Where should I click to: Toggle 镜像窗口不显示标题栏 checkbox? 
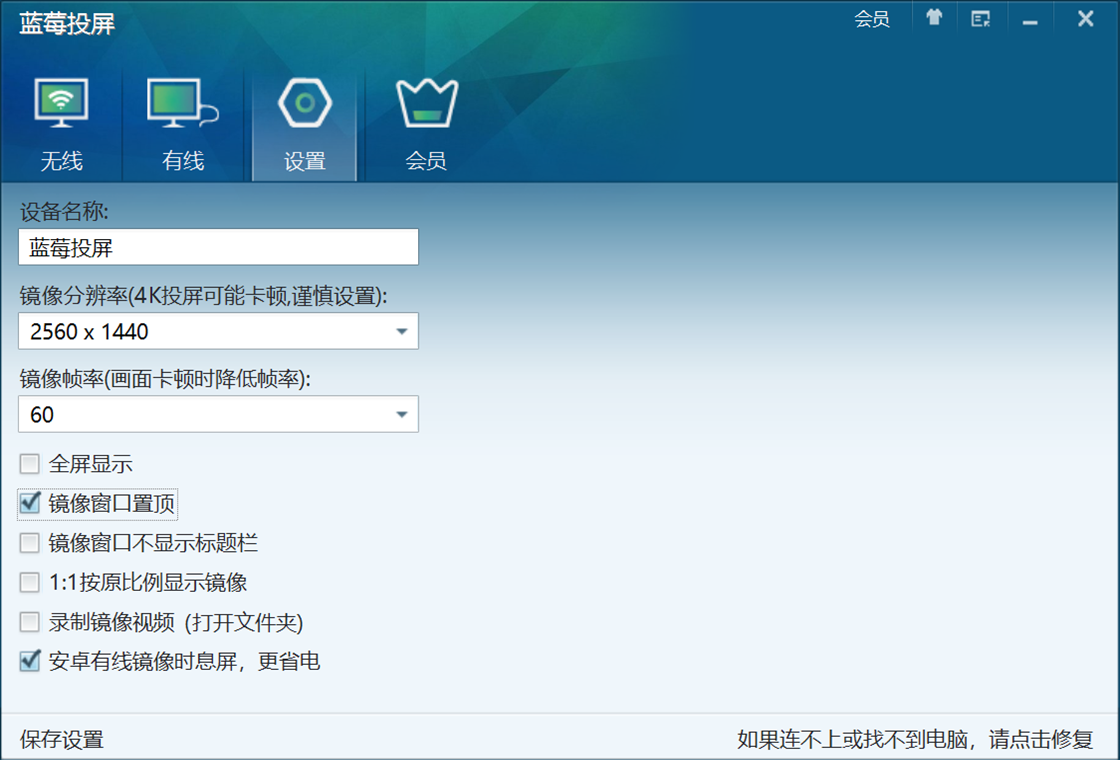30,543
